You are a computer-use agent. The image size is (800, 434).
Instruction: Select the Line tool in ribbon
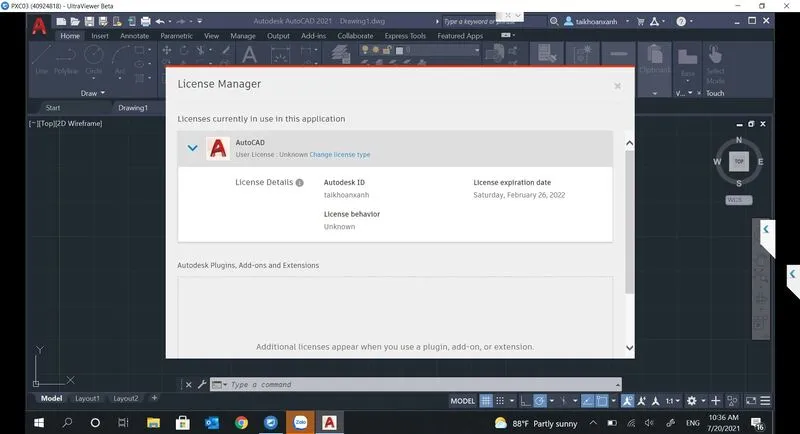tap(41, 60)
